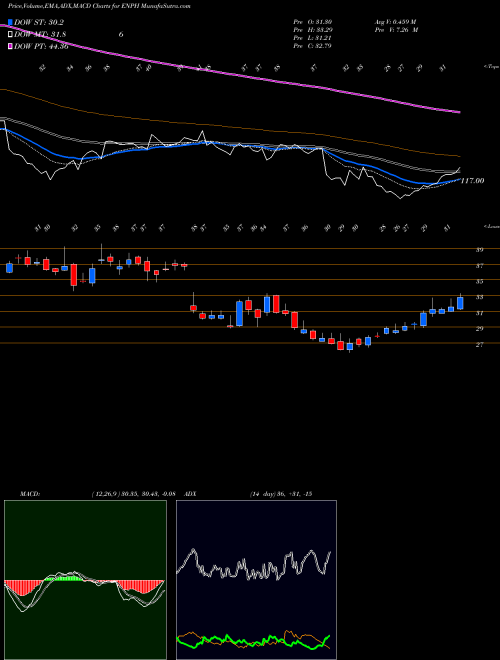This screenshot has width=500, height=660.
Task: Click the 37 price axis label
Action: click(x=479, y=266)
